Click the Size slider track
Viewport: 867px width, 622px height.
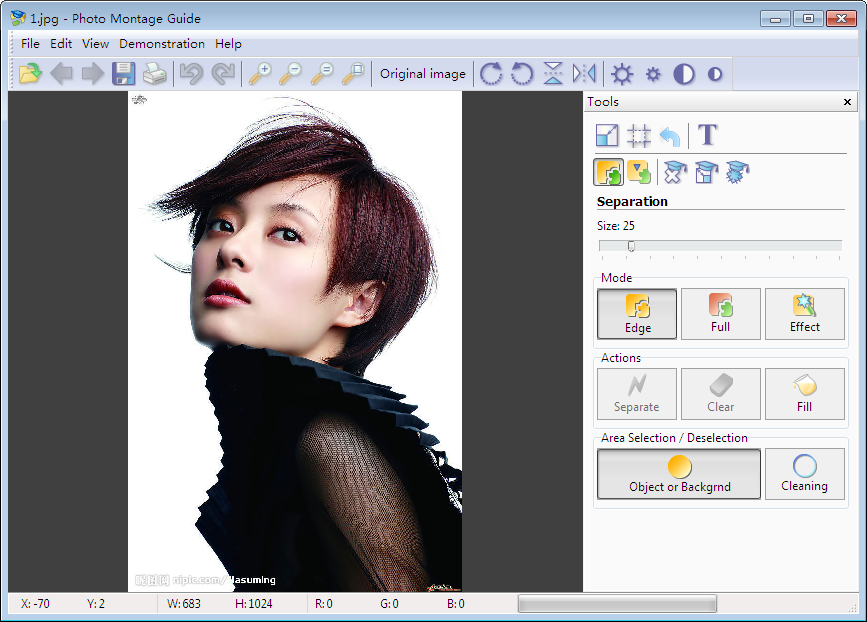tap(720, 246)
